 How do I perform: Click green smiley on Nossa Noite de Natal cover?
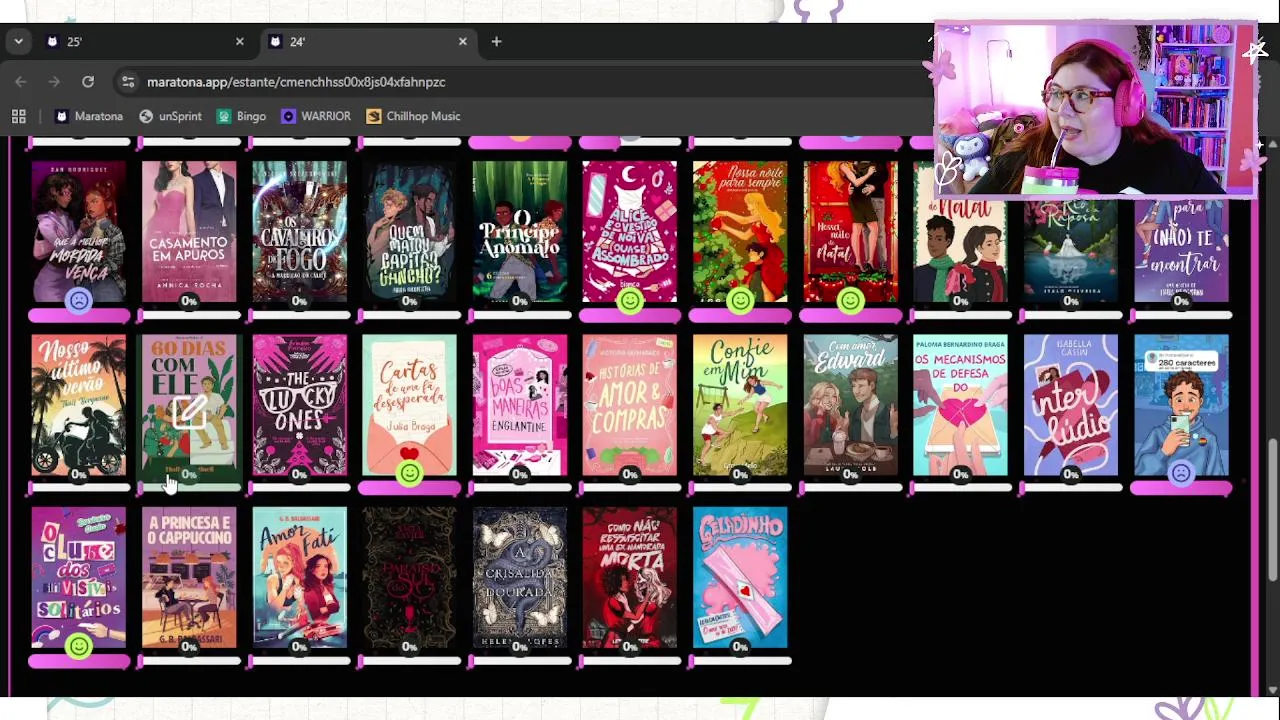[850, 300]
